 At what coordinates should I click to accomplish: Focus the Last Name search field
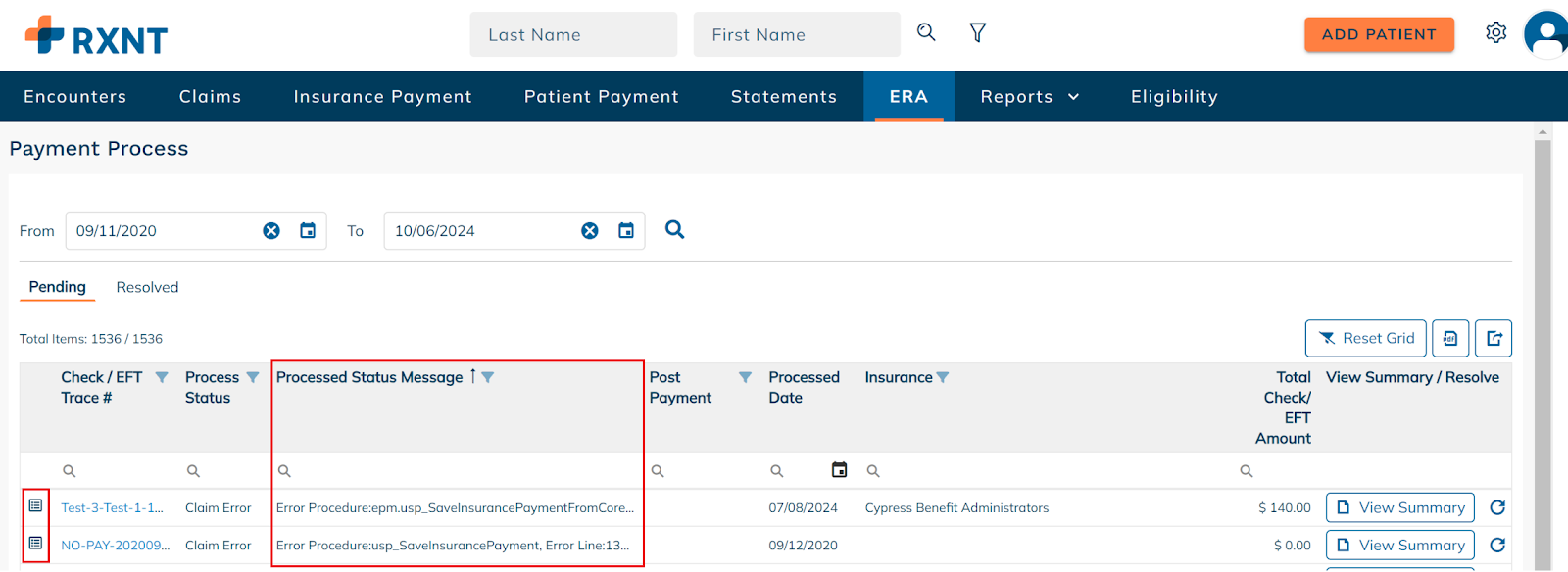(x=573, y=35)
